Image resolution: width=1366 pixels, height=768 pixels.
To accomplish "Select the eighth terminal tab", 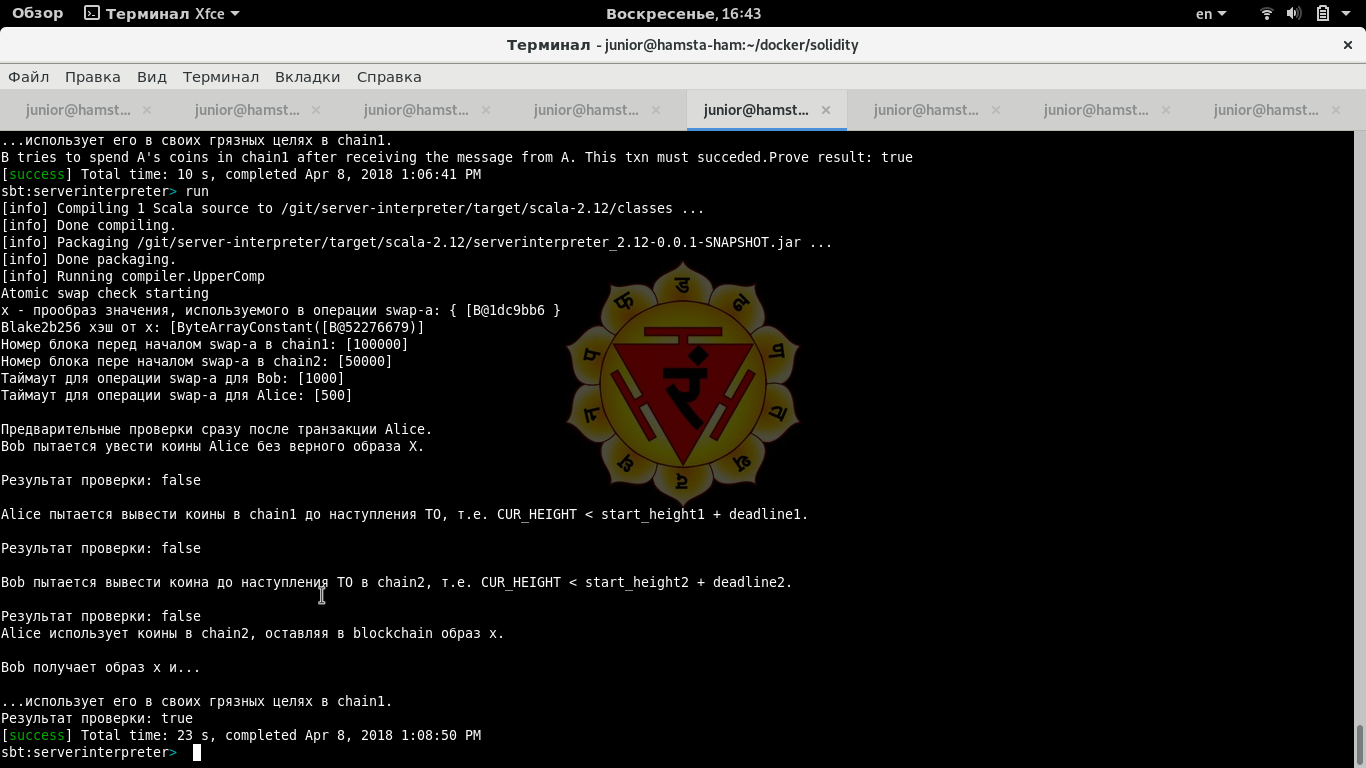I will [1267, 110].
